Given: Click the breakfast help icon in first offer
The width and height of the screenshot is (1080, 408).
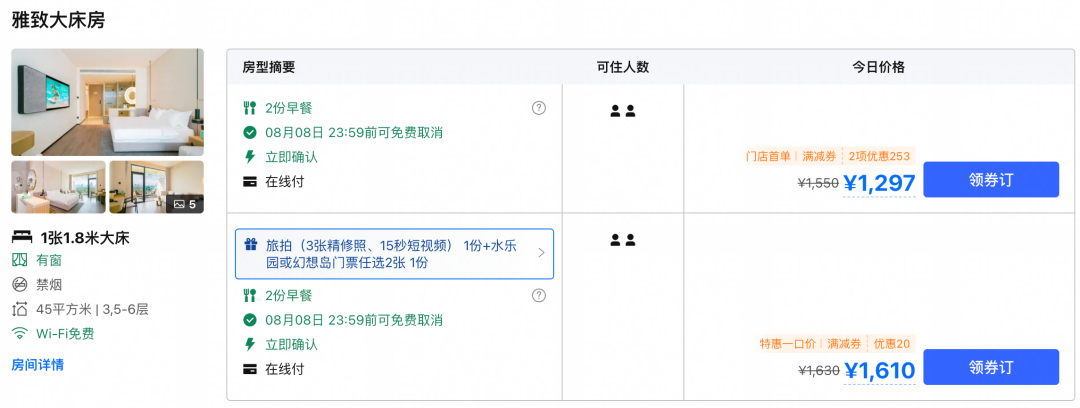Looking at the screenshot, I should pos(539,108).
